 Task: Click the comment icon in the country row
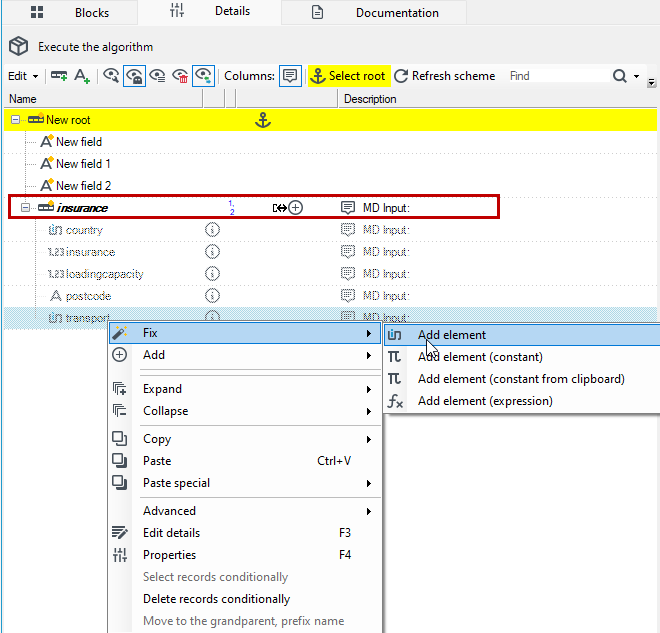[x=348, y=230]
